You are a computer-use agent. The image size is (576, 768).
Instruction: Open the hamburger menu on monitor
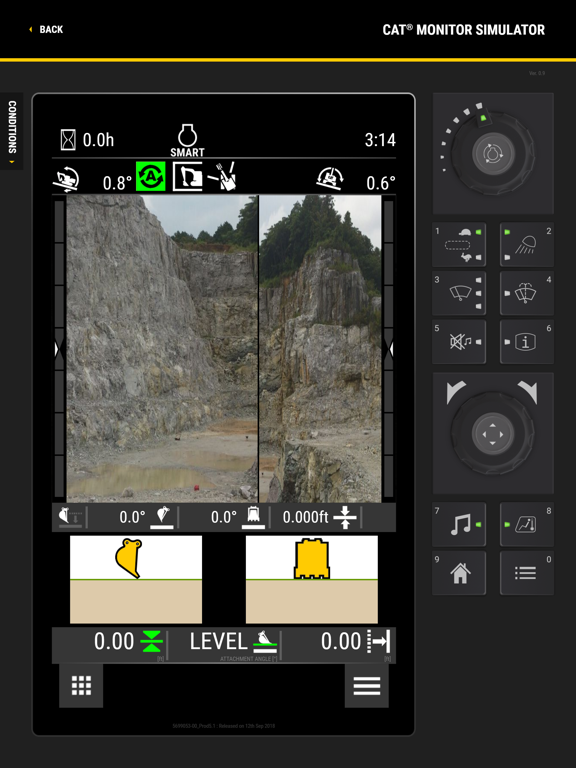[x=367, y=685]
